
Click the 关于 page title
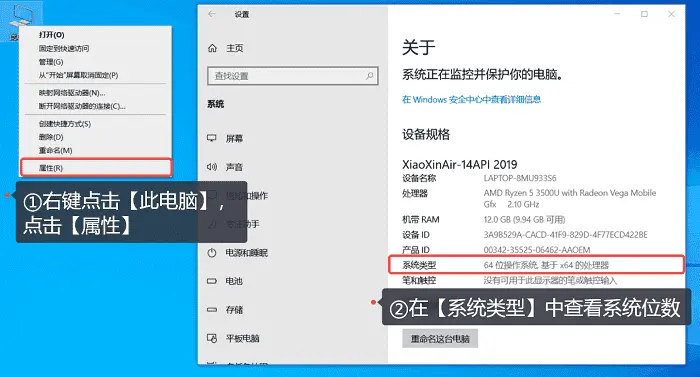click(418, 47)
